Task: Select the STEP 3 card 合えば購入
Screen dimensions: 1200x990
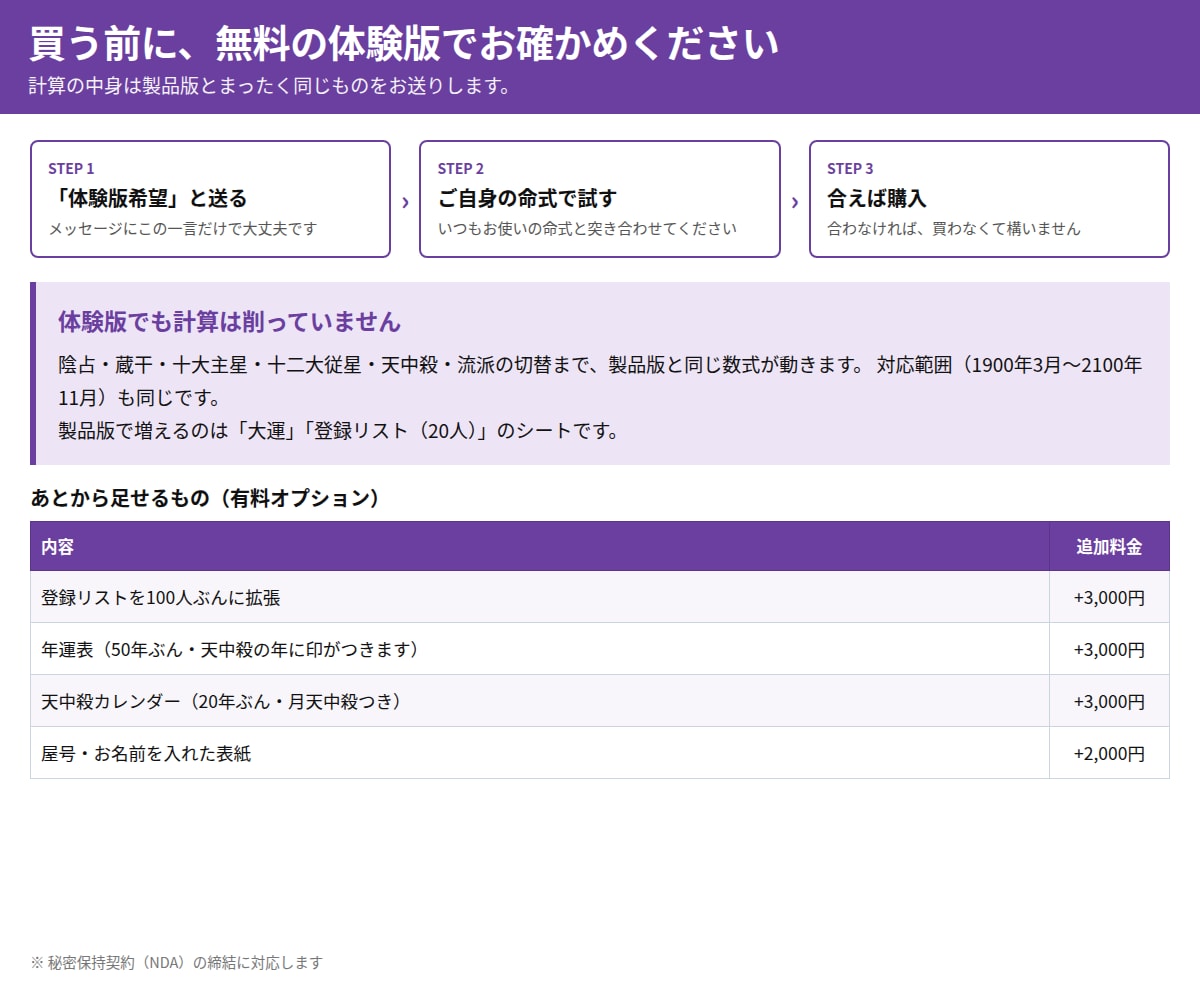Action: pyautogui.click(x=989, y=199)
